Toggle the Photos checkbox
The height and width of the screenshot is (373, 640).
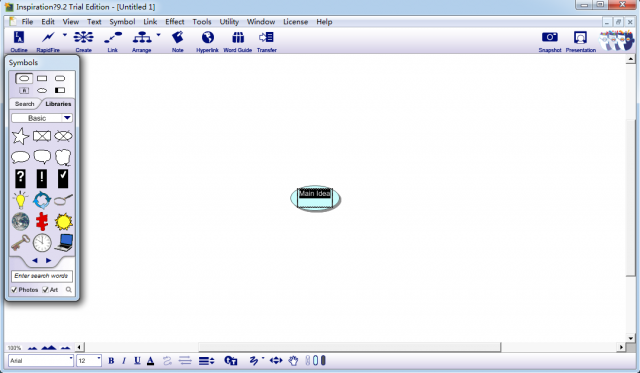14,290
